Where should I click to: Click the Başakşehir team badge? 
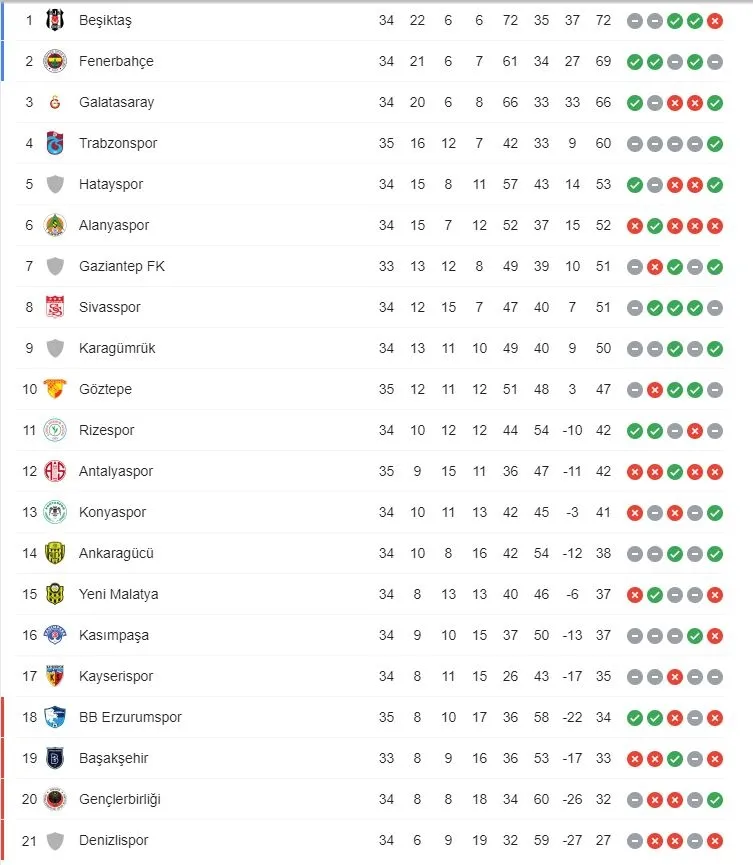point(55,758)
